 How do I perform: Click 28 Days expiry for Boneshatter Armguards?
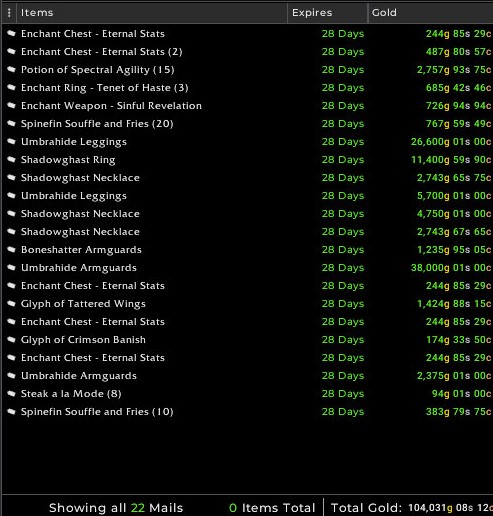[343, 250]
